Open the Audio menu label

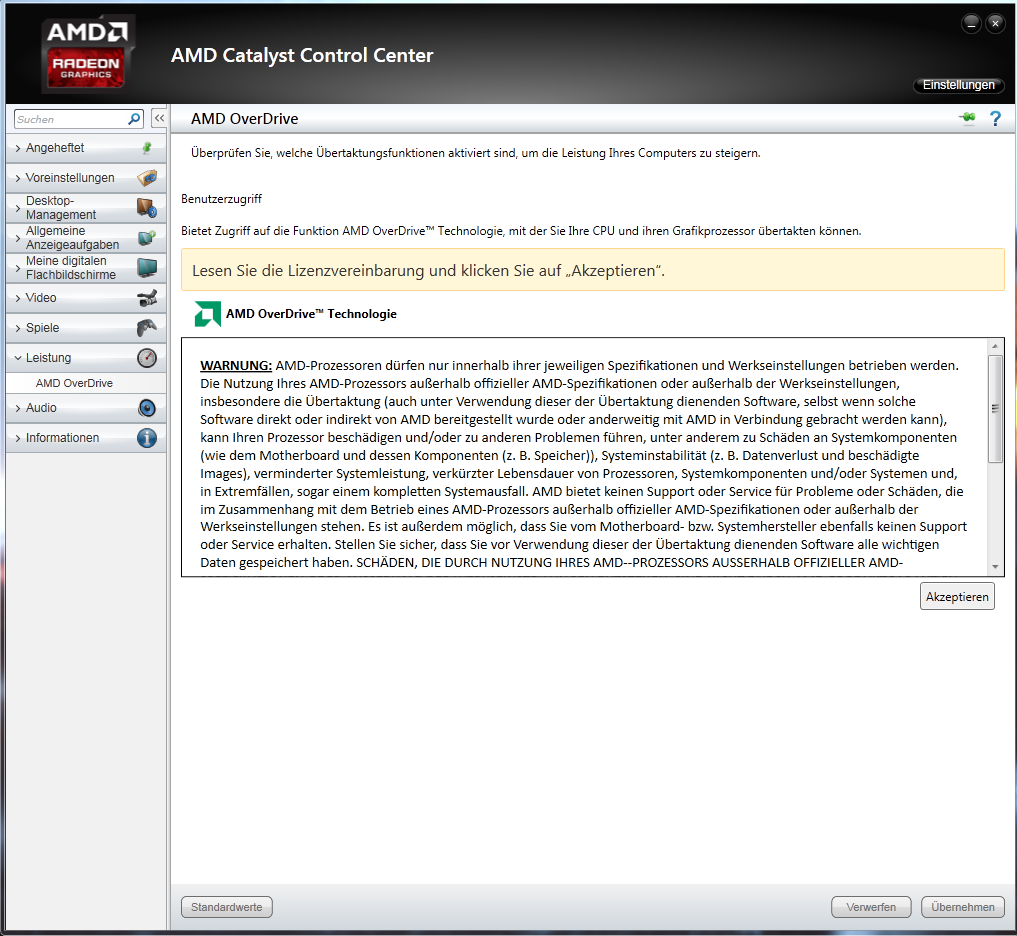41,408
